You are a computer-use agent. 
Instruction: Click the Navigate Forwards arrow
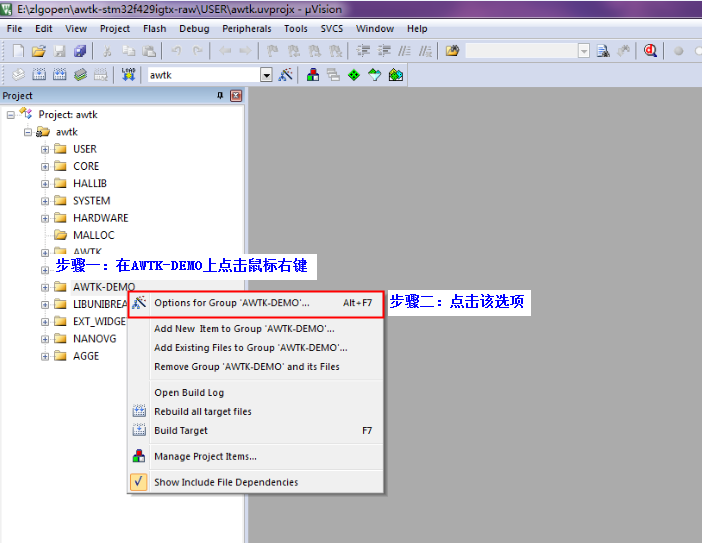[245, 51]
